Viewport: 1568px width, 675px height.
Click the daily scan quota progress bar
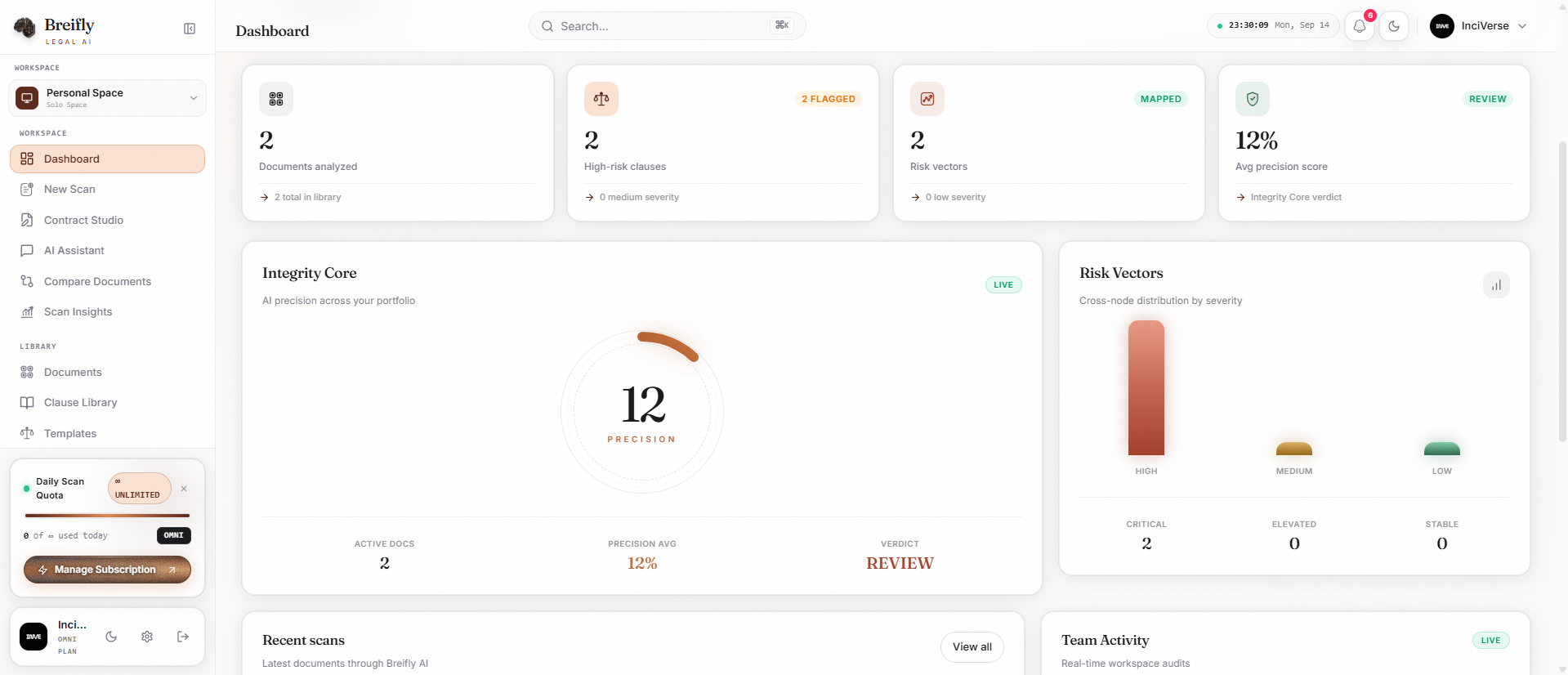coord(107,516)
